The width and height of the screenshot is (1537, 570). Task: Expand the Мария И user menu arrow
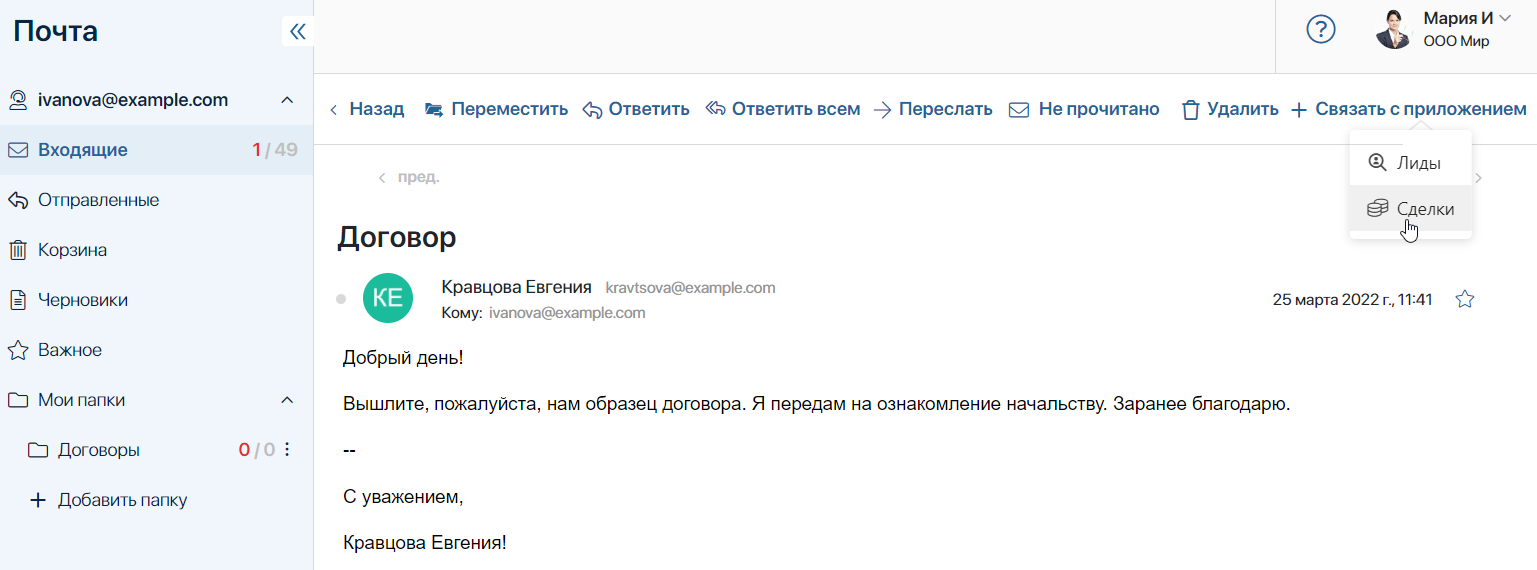1504,18
